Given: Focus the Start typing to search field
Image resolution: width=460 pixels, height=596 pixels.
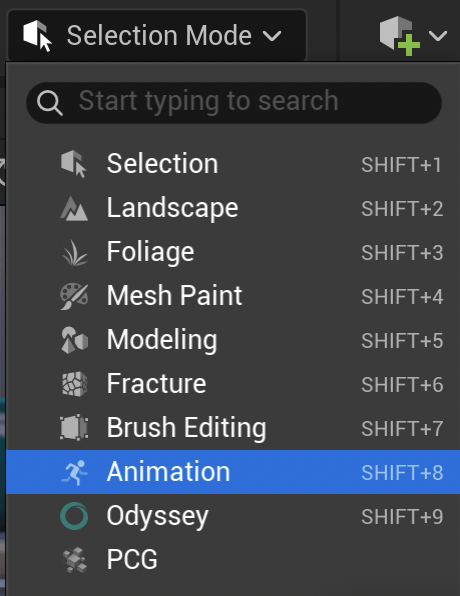Looking at the screenshot, I should (234, 103).
